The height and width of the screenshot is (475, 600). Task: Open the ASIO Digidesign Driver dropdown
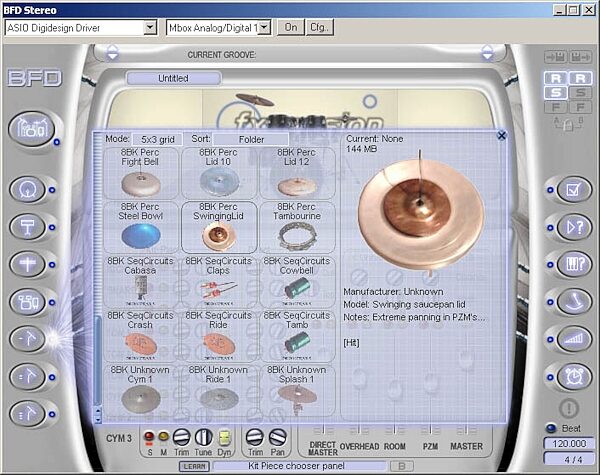(x=150, y=28)
